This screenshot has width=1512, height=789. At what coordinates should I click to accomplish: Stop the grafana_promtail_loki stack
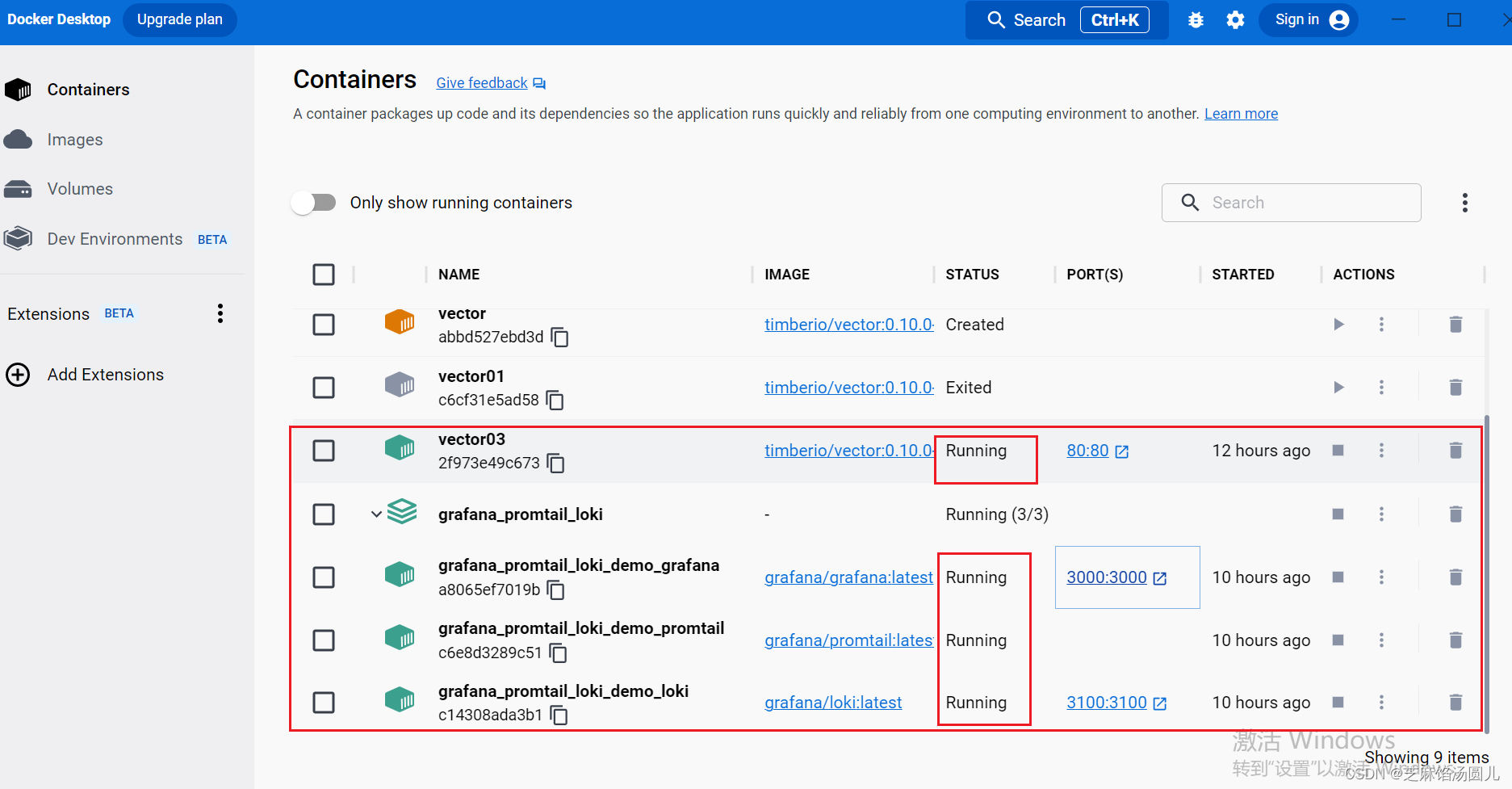point(1338,514)
